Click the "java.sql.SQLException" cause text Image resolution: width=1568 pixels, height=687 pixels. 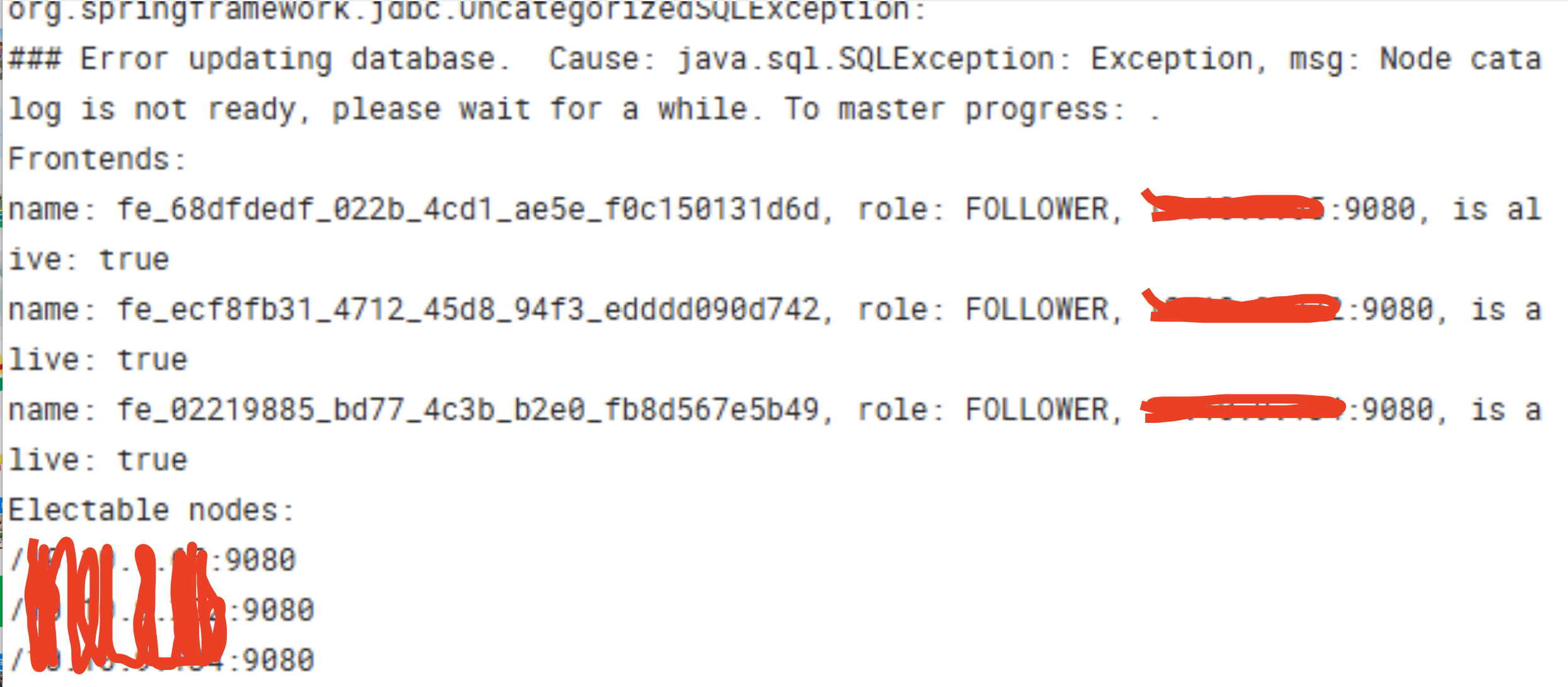[867, 60]
